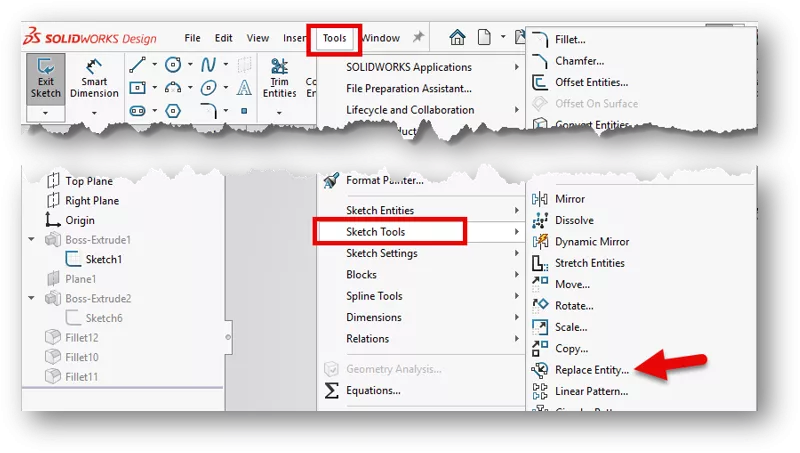Select Origin in feature tree
This screenshot has height=453, width=800.
[x=80, y=220]
